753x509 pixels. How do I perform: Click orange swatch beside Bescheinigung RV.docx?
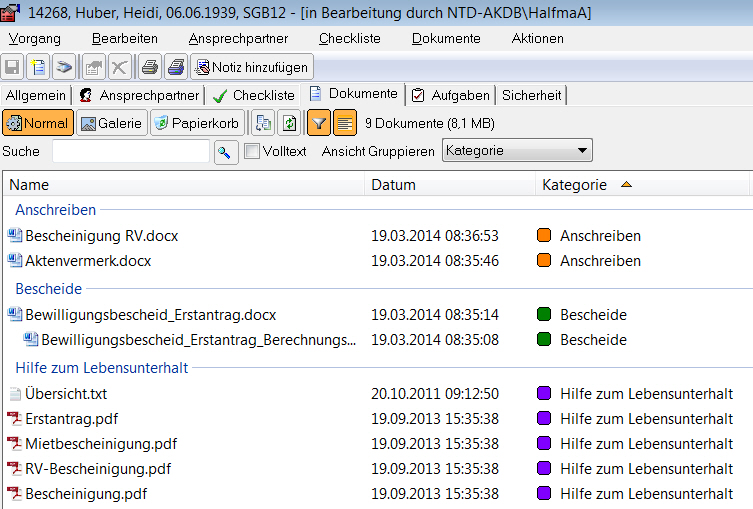pos(544,236)
